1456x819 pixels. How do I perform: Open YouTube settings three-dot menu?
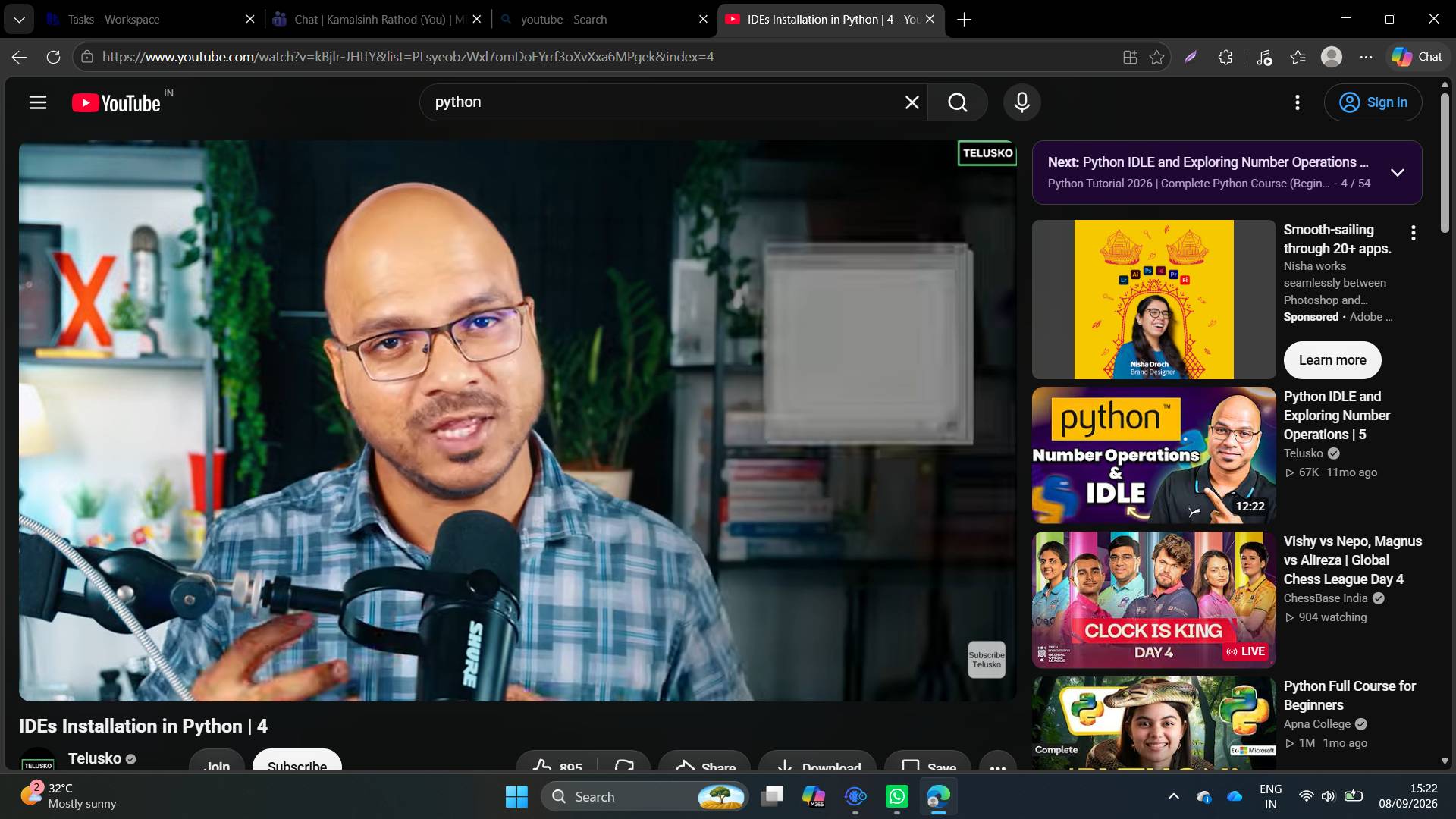coord(1298,102)
